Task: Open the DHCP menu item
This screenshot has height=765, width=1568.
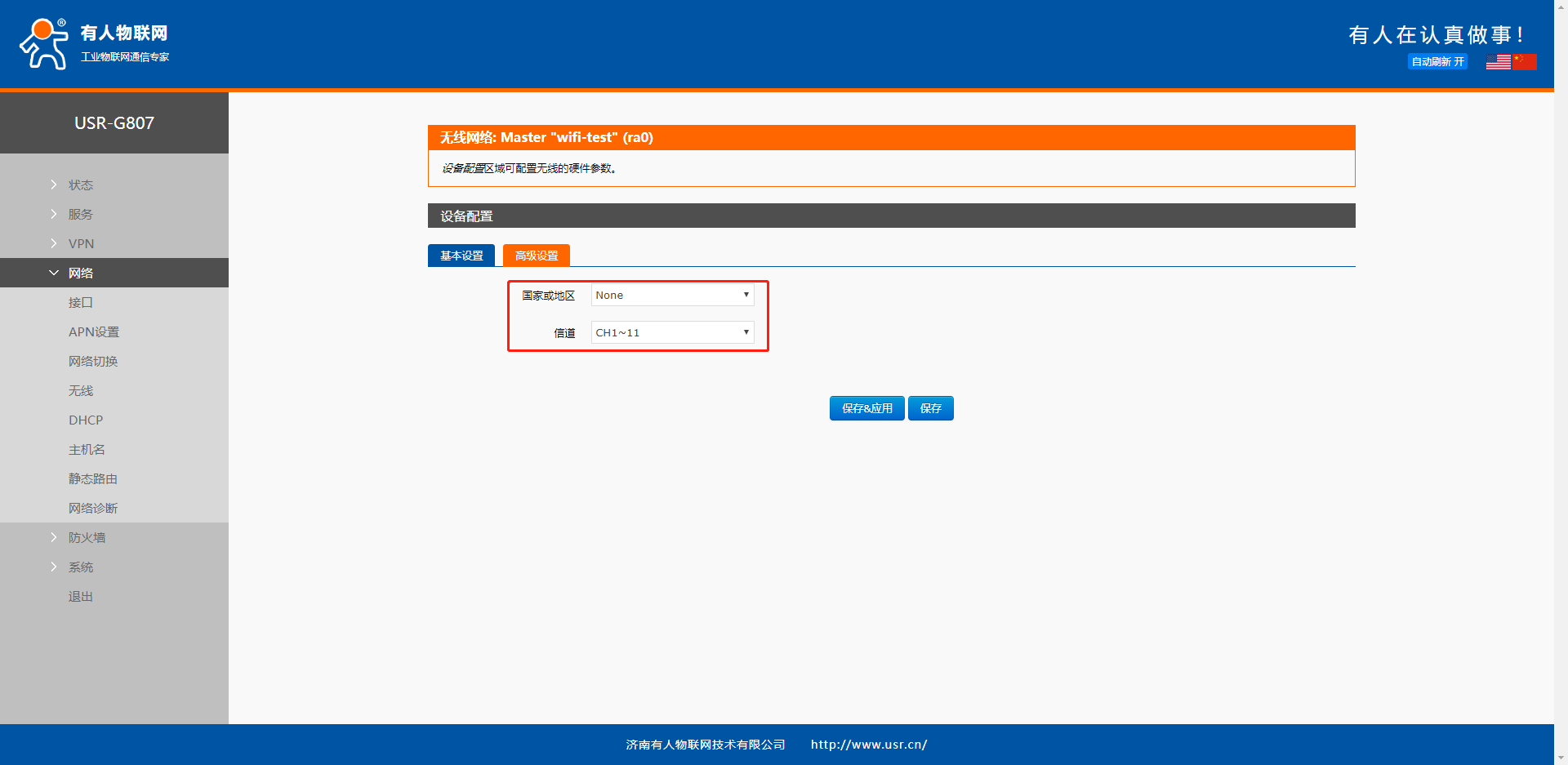Action: 86,420
